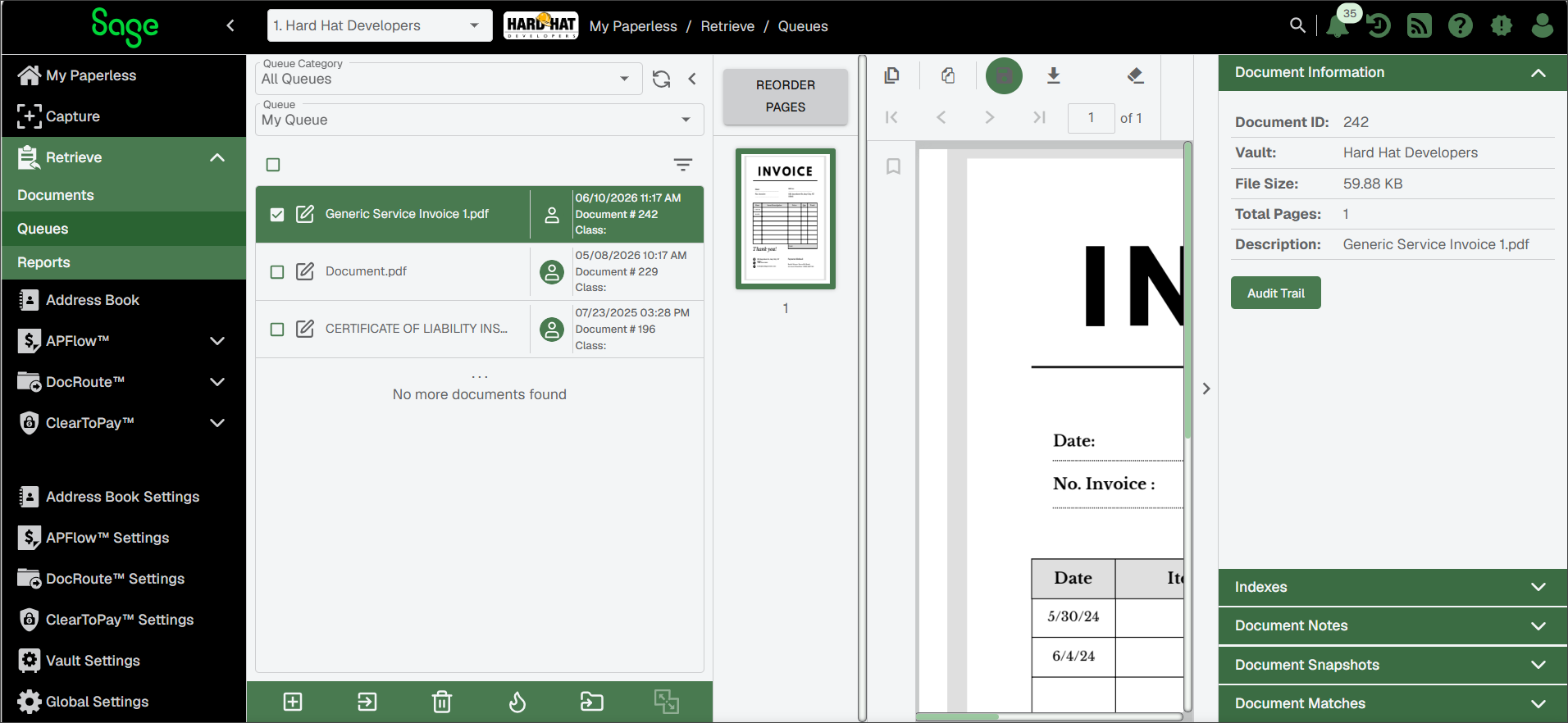This screenshot has width=1568, height=723.
Task: Click the rotate page icon in viewer
Action: [x=948, y=75]
